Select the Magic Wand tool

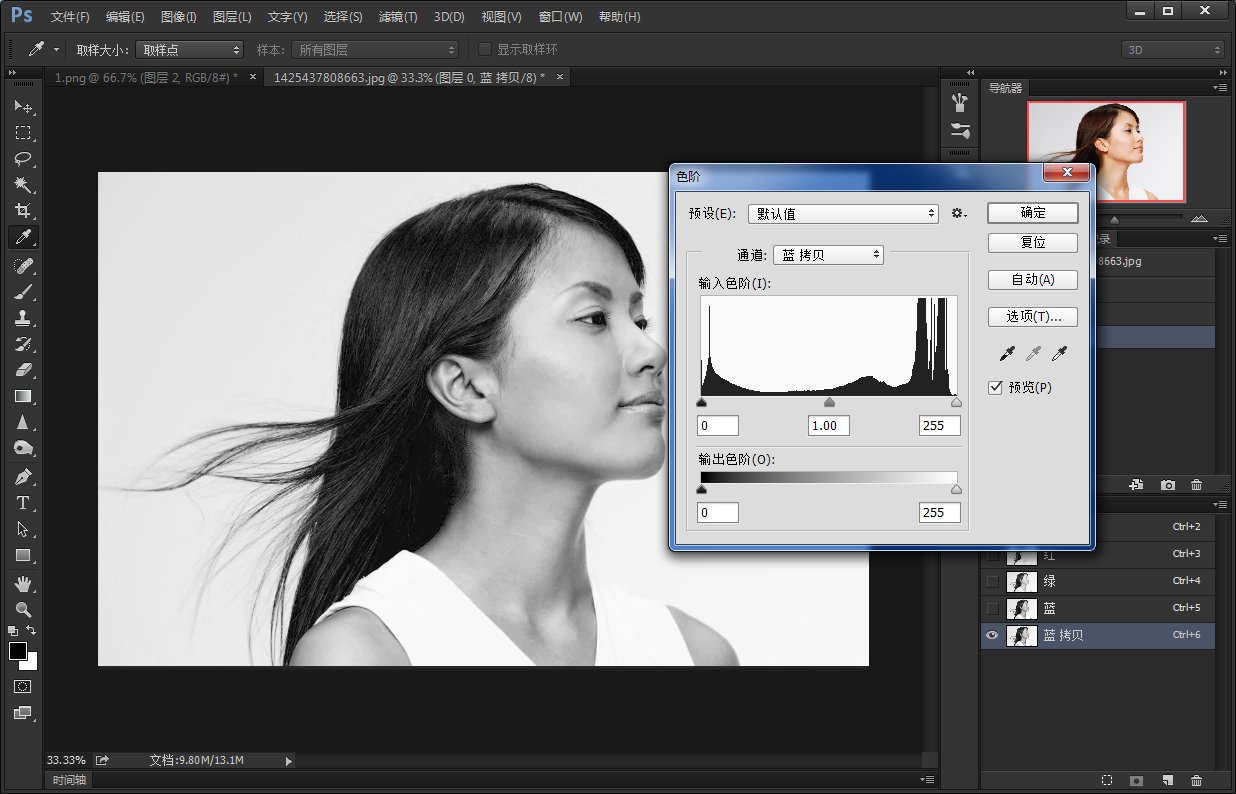tap(22, 185)
